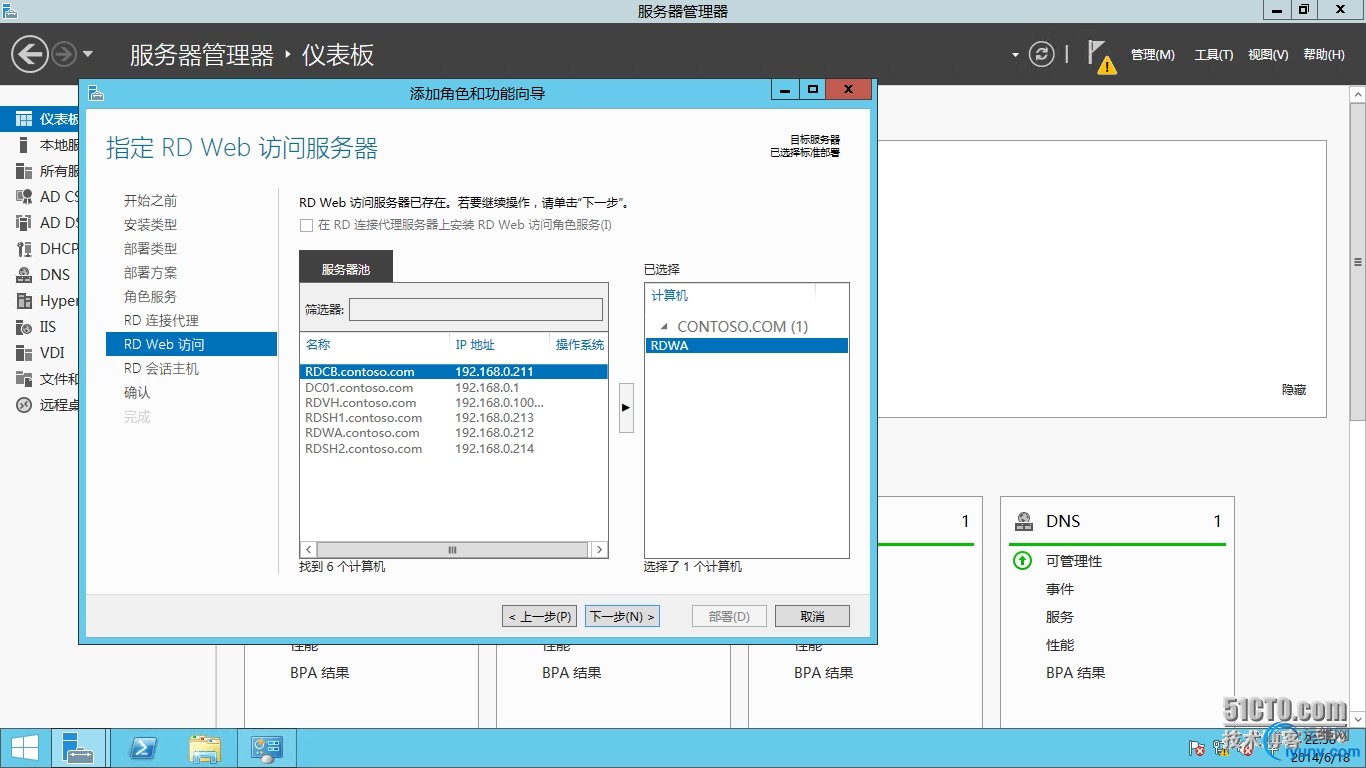Select the VDI group in the sidebar
1366x768 pixels.
[x=40, y=353]
